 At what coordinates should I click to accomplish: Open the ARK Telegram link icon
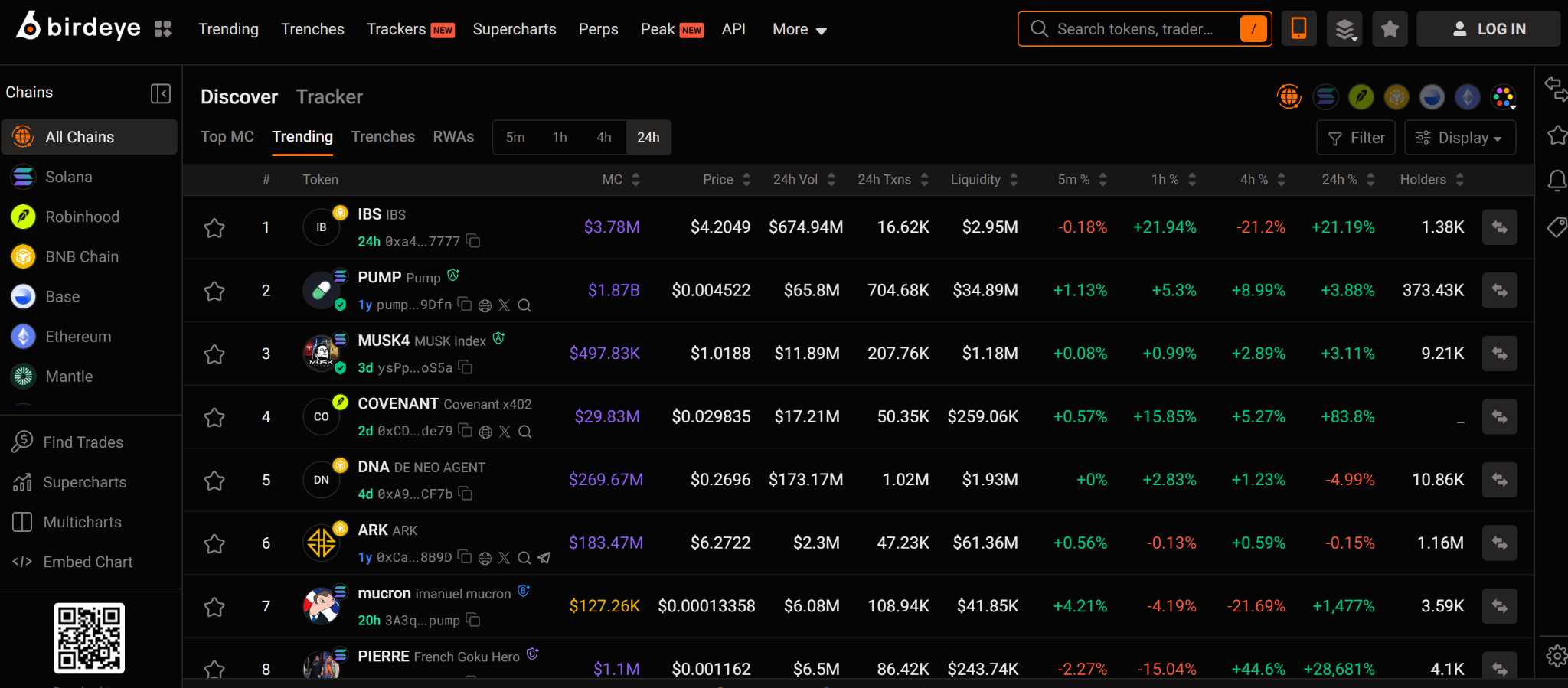544,558
